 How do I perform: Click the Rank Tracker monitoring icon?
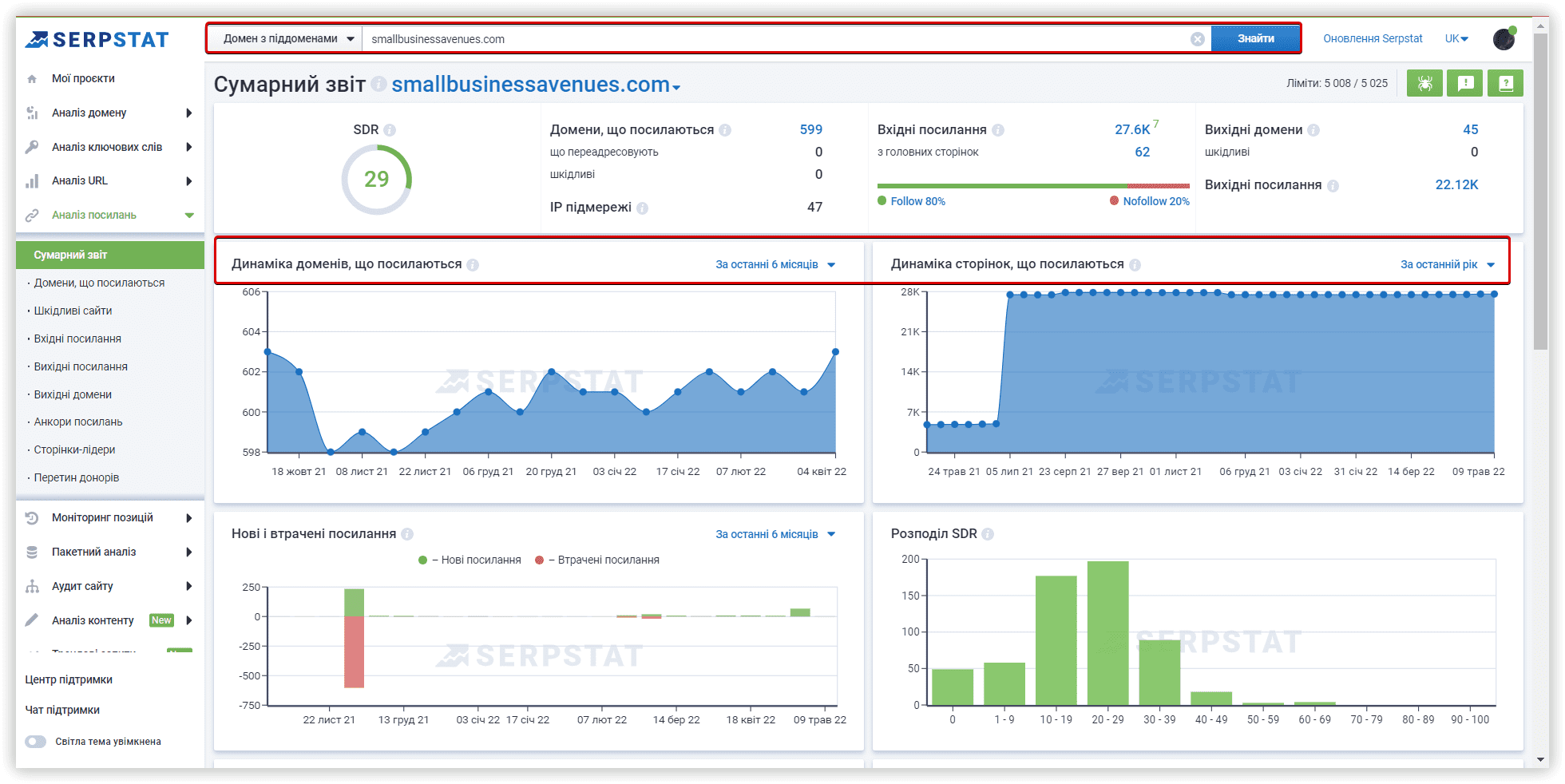point(32,518)
